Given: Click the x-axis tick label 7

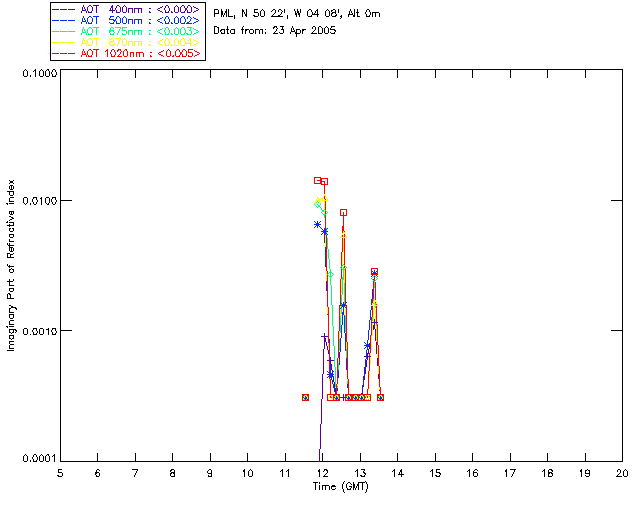Looking at the screenshot, I should point(135,473).
